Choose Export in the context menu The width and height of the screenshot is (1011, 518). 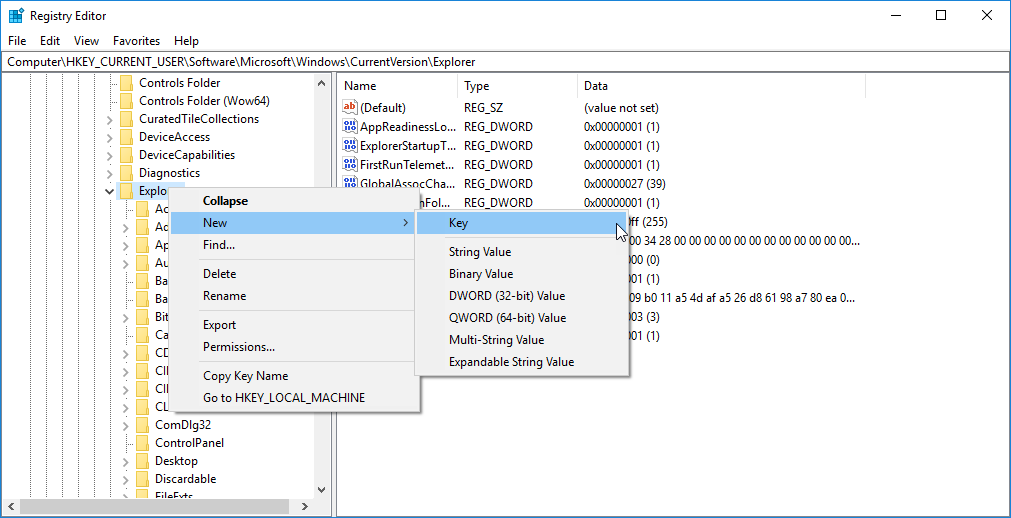click(294, 324)
